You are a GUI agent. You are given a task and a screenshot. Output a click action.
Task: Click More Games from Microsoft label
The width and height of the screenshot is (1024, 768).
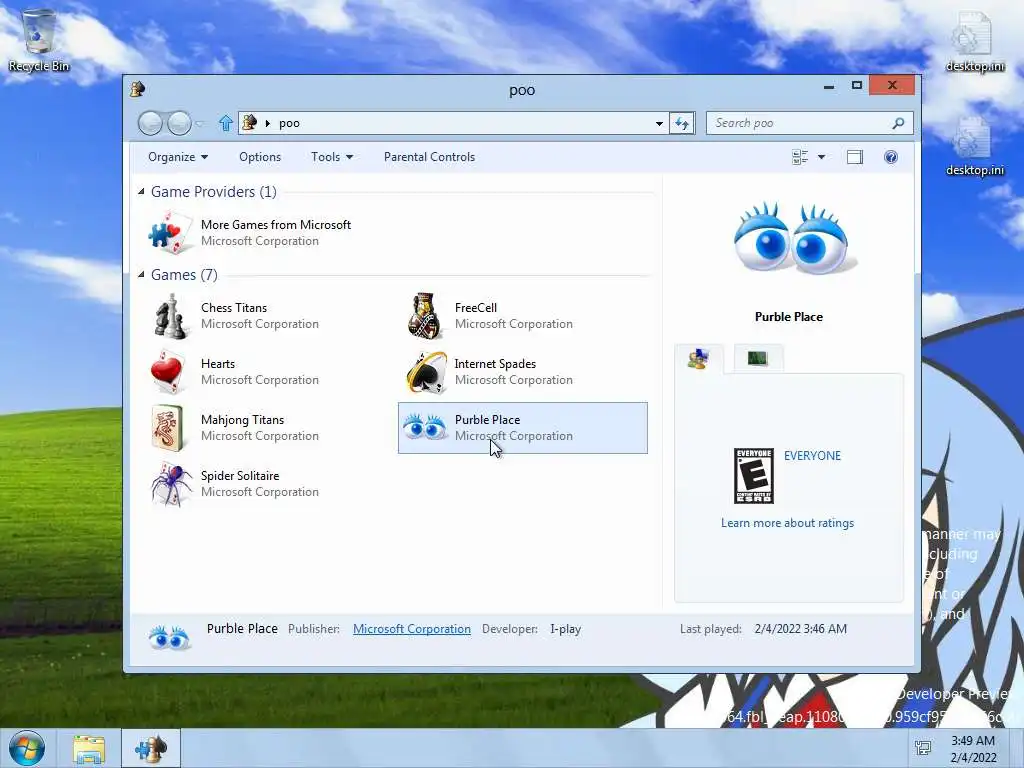(x=276, y=225)
